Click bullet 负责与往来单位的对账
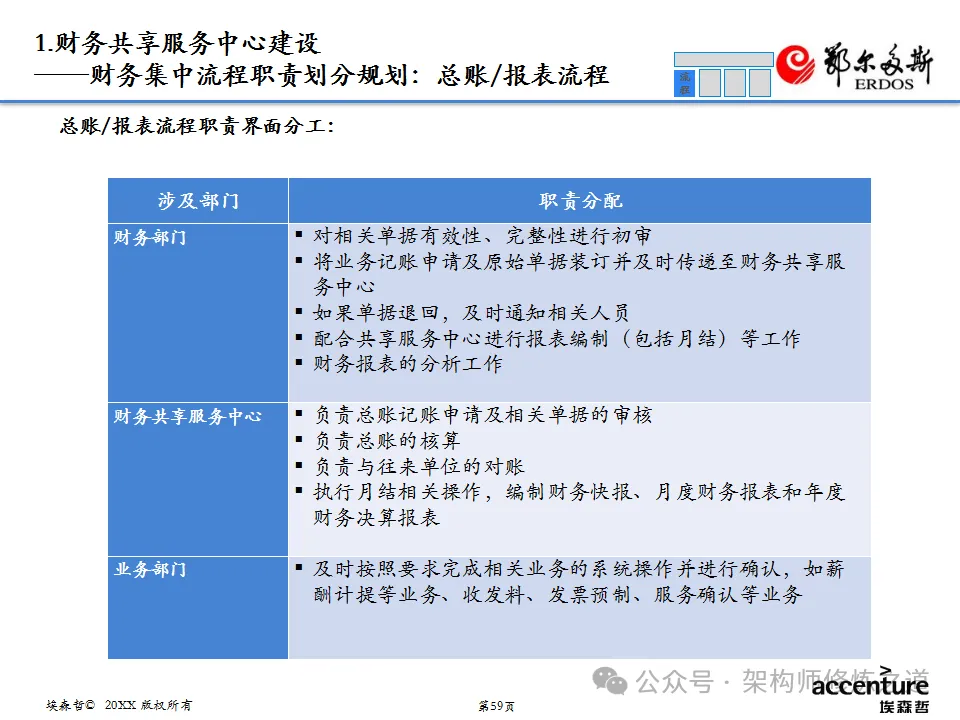This screenshot has height=720, width=960. (419, 467)
